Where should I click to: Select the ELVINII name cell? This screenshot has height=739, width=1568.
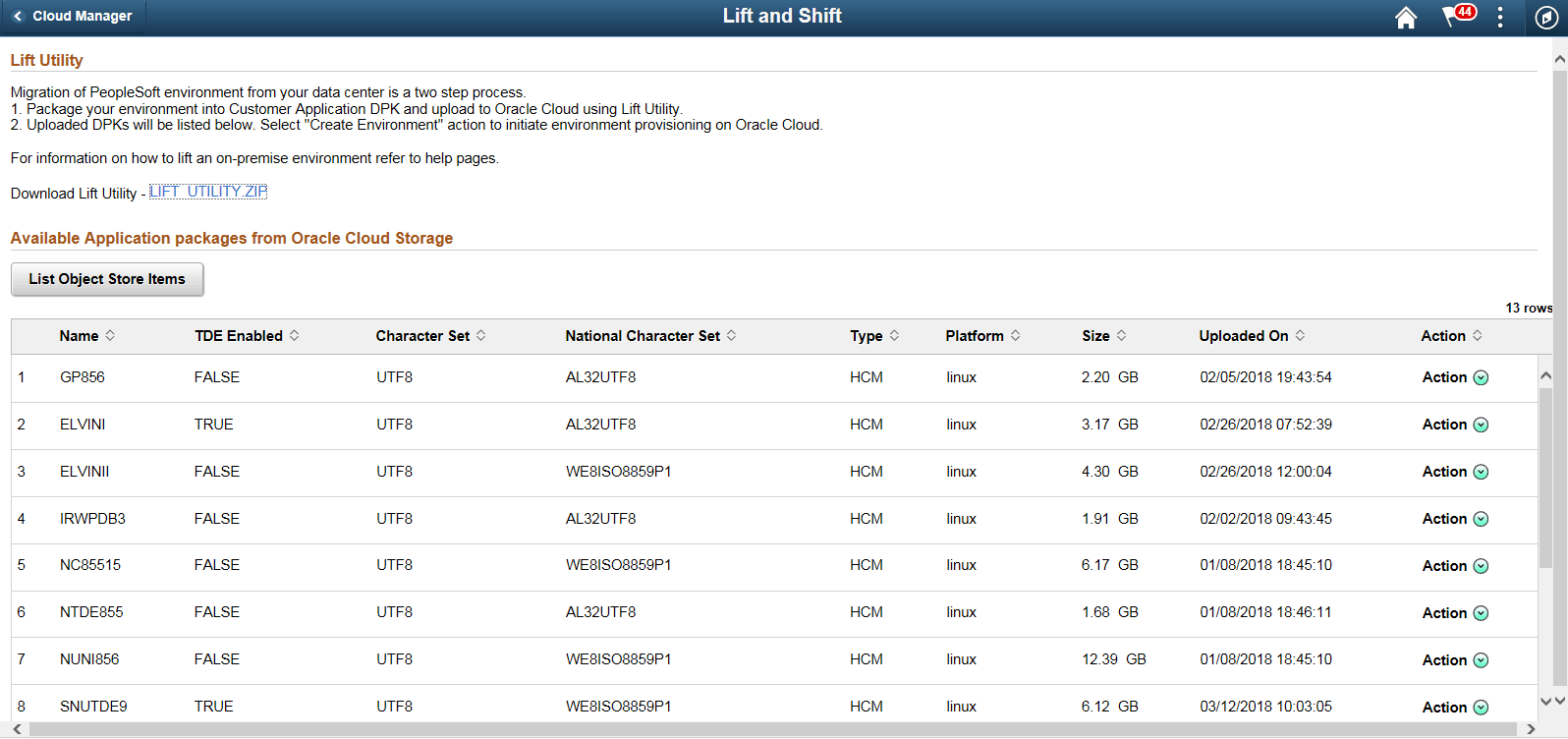84,472
